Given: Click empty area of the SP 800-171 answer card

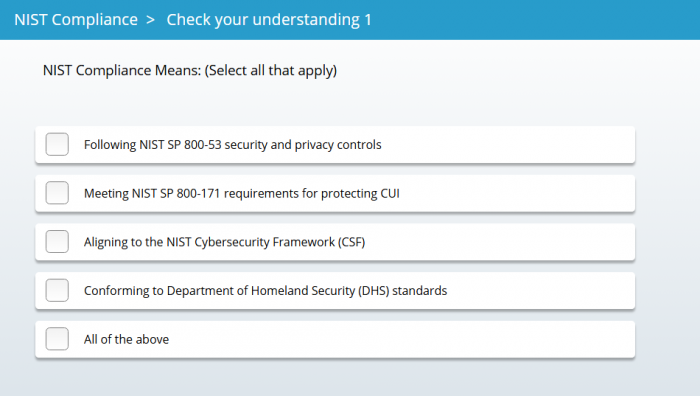Looking at the screenshot, I should coord(518,193).
